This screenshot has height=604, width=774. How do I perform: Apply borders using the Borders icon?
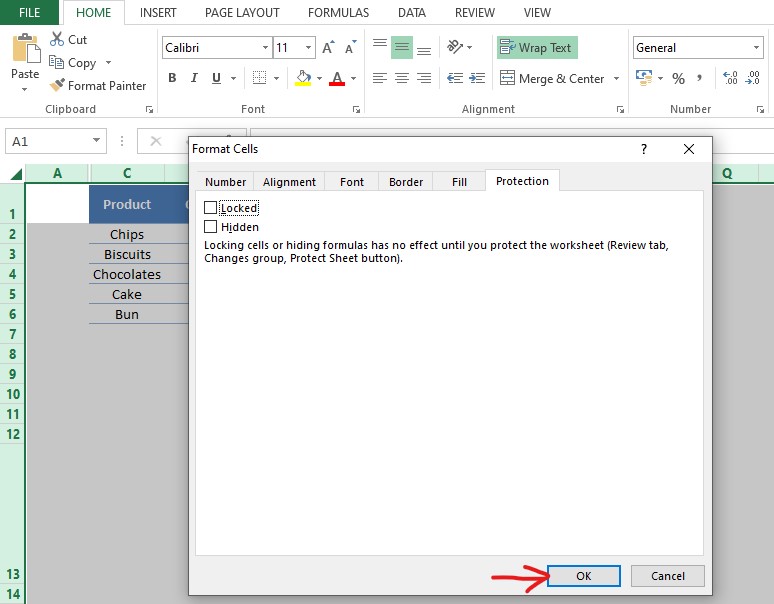point(259,77)
